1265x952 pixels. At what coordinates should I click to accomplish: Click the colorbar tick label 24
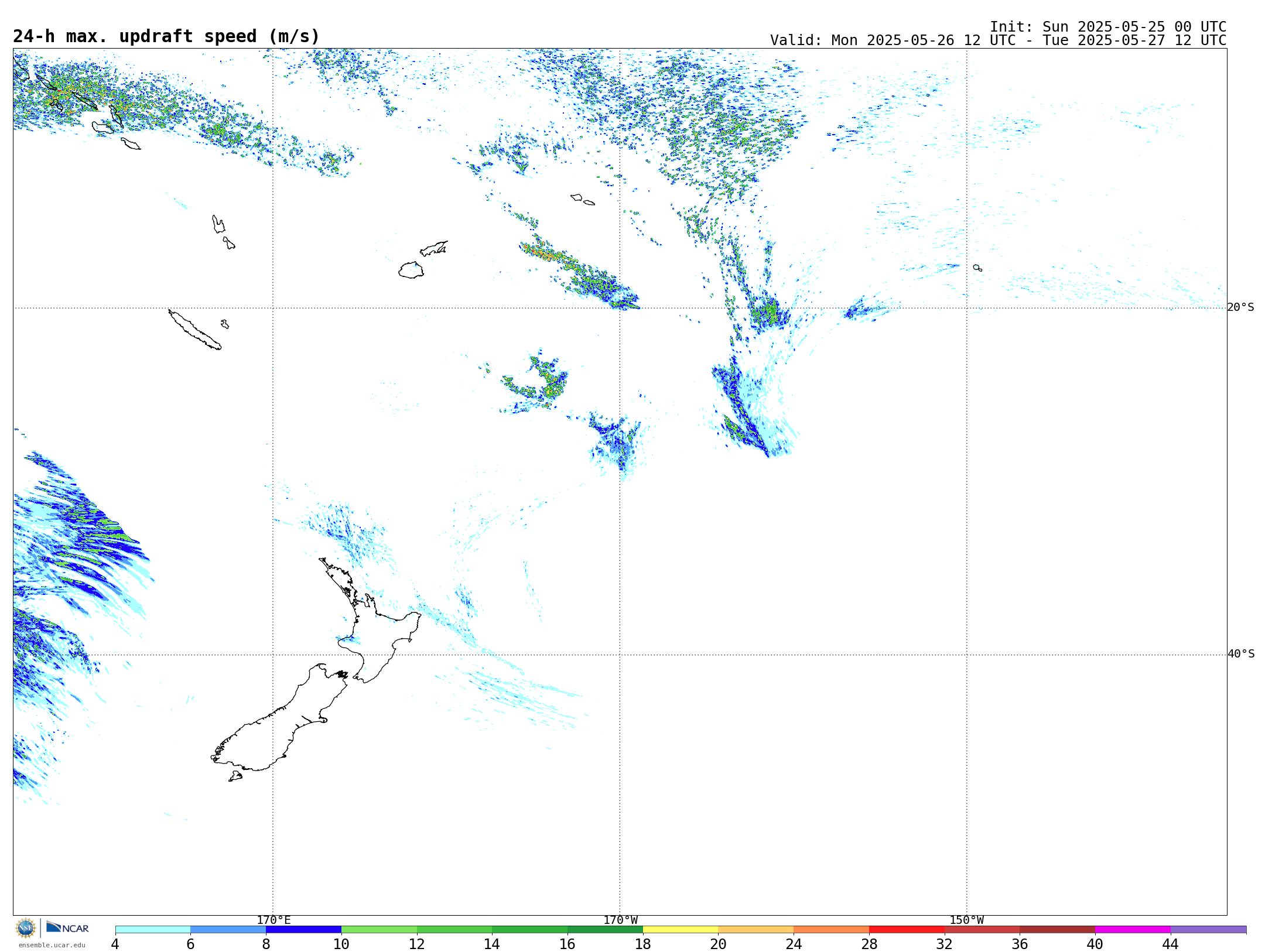coord(794,944)
